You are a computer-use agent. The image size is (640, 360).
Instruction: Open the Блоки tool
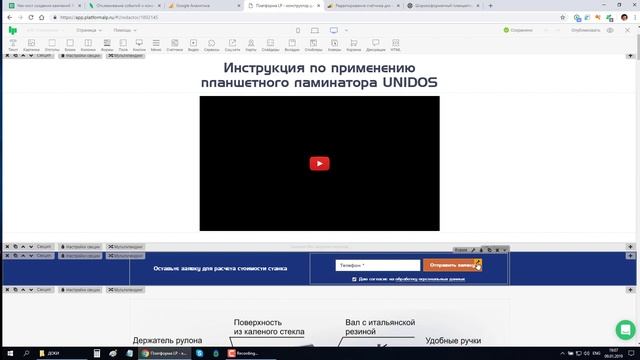(70, 45)
